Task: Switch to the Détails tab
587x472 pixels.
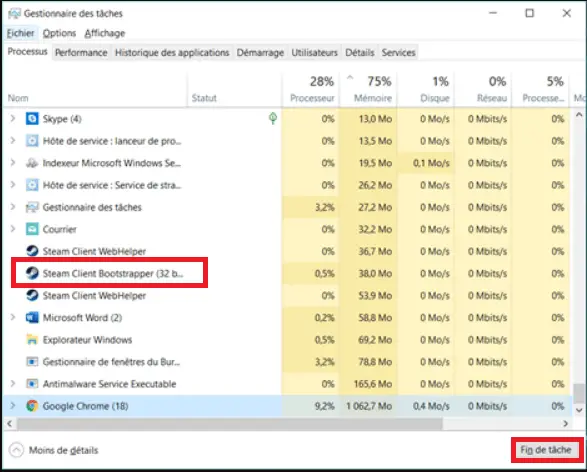Action: (x=360, y=53)
